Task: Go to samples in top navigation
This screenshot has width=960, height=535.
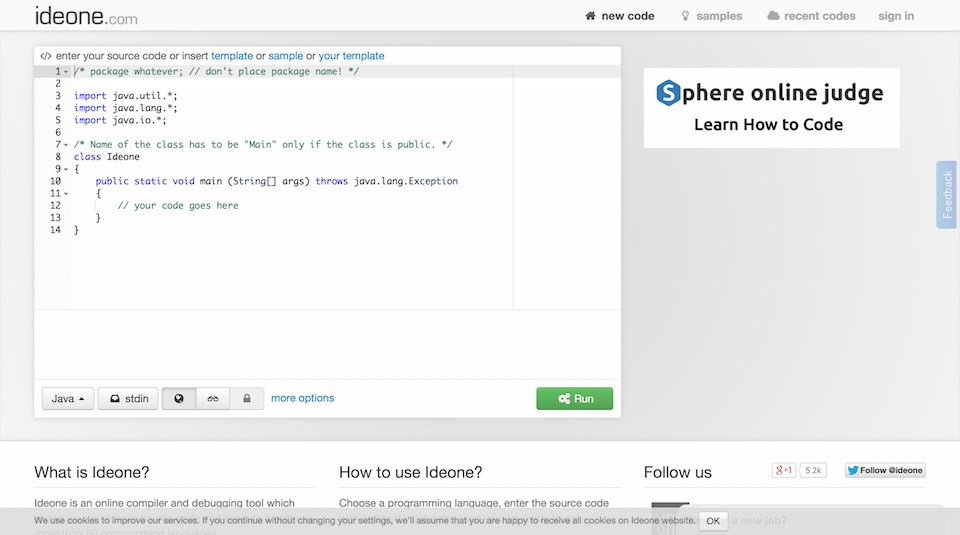Action: point(719,16)
